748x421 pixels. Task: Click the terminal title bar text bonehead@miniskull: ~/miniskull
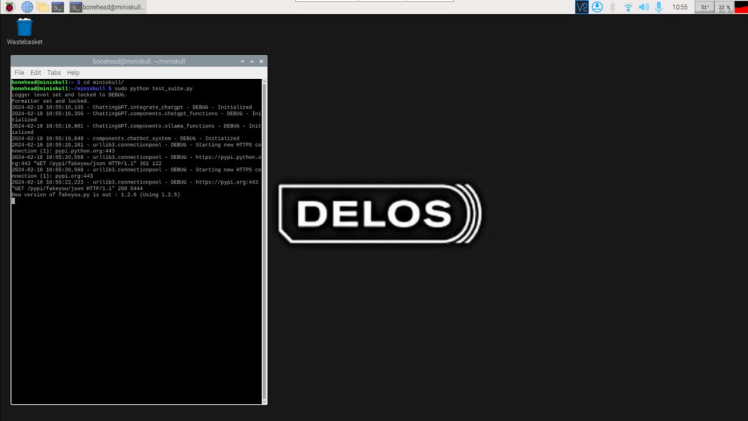click(x=139, y=61)
